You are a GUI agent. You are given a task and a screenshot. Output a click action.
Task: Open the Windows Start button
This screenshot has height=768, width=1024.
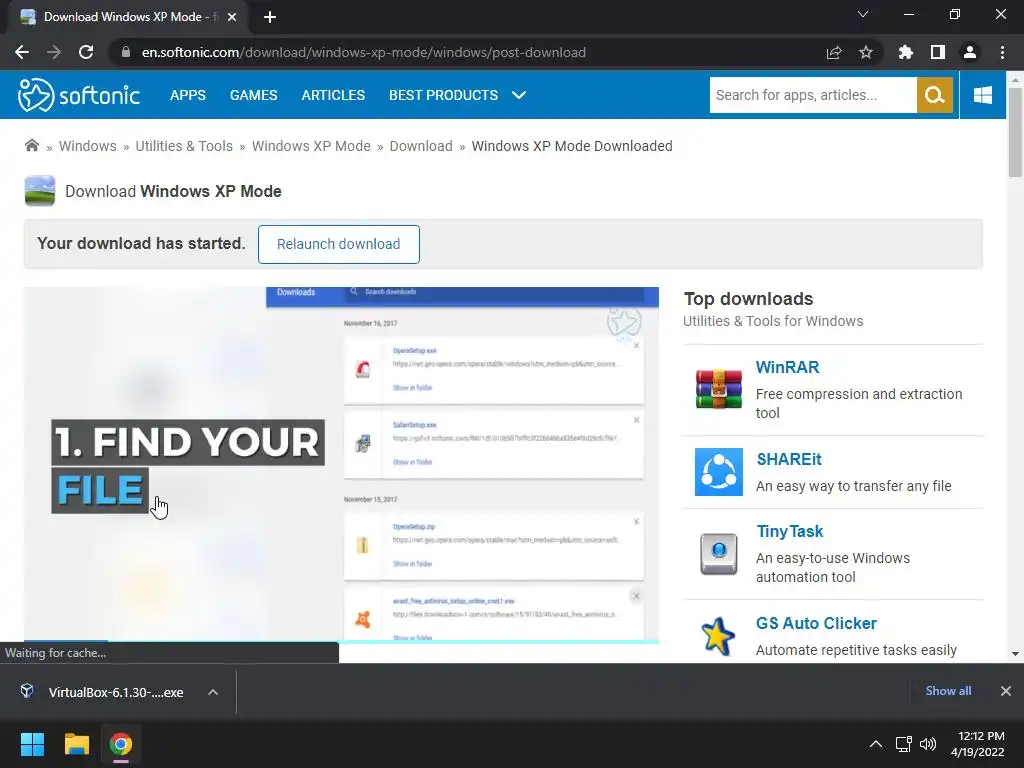(x=32, y=744)
